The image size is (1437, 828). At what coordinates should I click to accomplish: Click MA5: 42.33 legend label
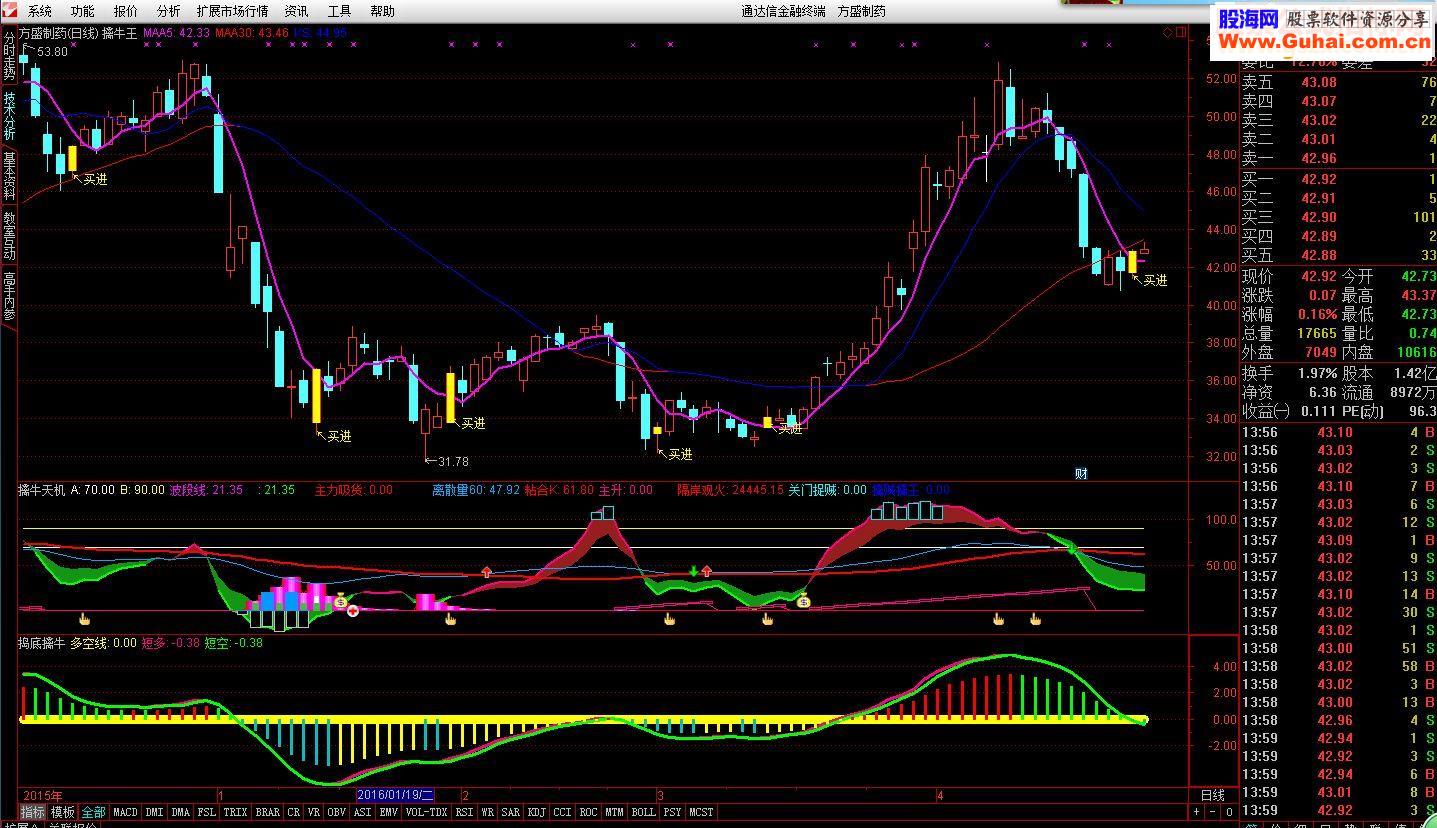click(x=176, y=33)
